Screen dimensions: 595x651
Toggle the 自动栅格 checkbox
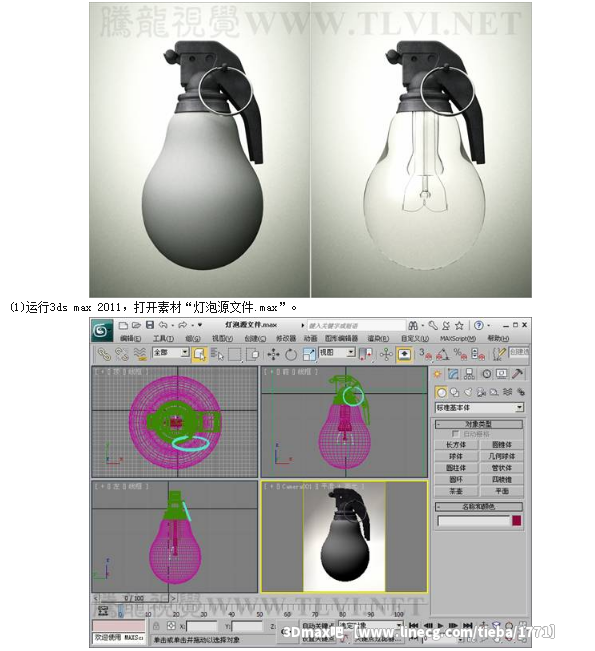[455, 434]
